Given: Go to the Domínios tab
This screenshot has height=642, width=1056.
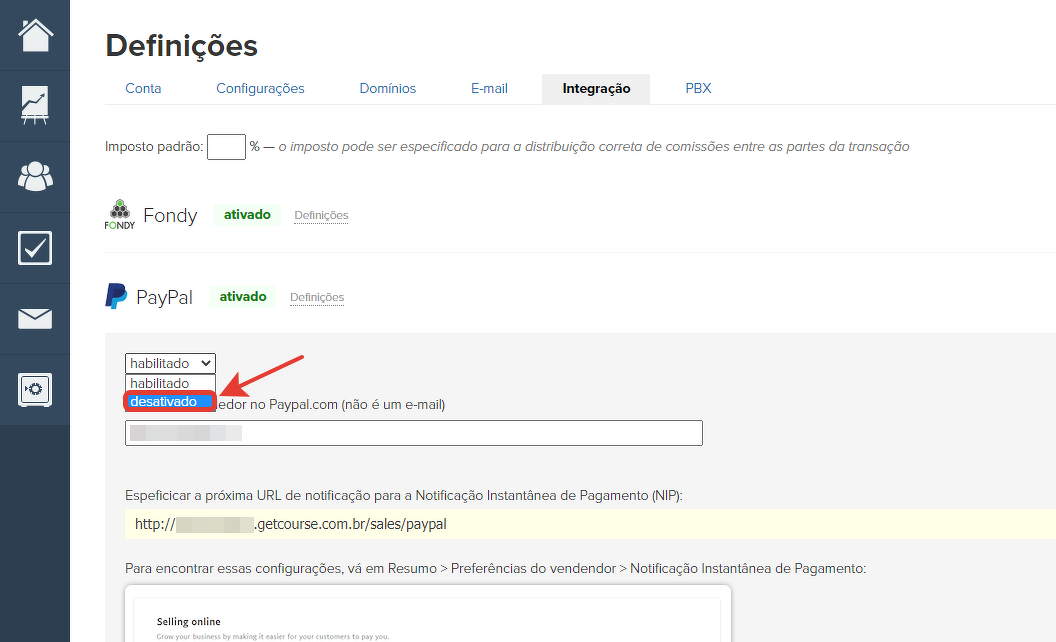Looking at the screenshot, I should pos(388,88).
